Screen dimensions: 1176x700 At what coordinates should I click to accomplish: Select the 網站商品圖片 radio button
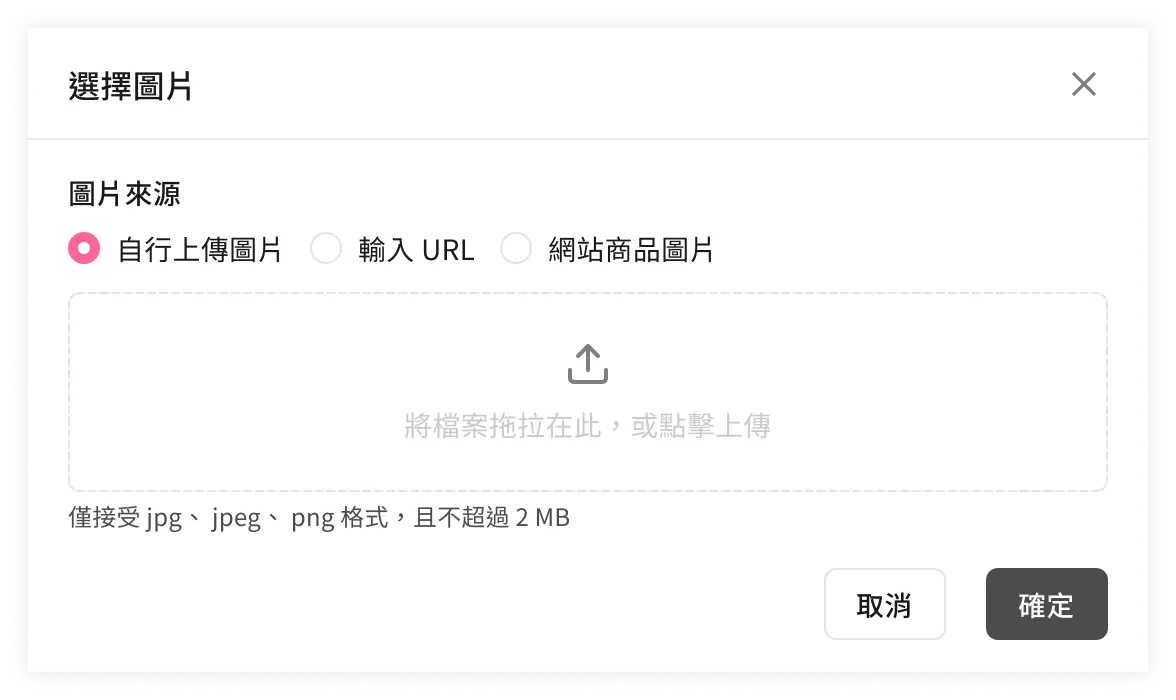tap(516, 248)
